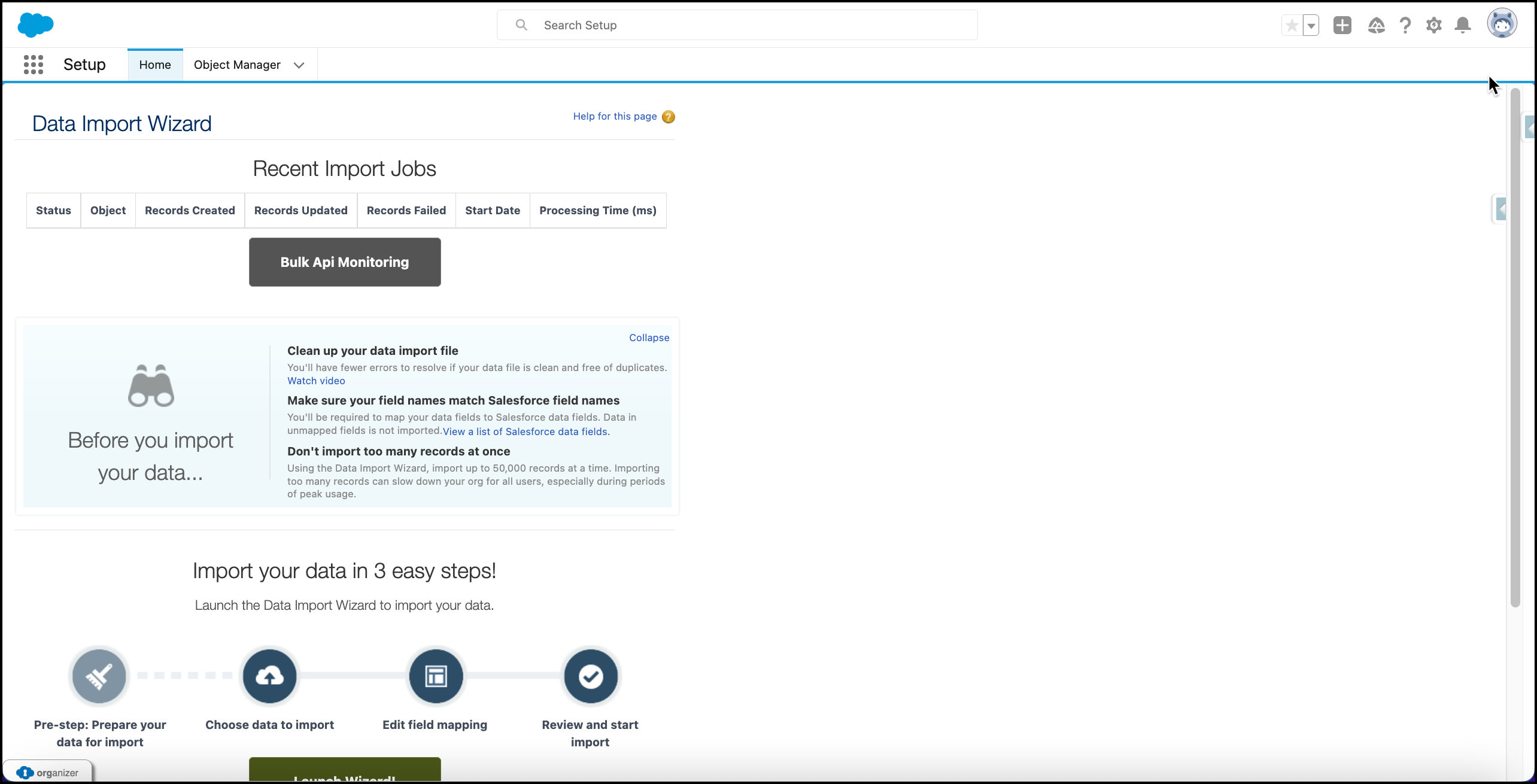This screenshot has width=1537, height=784.
Task: Open the Trailhead guidance icon
Action: pos(1376,25)
